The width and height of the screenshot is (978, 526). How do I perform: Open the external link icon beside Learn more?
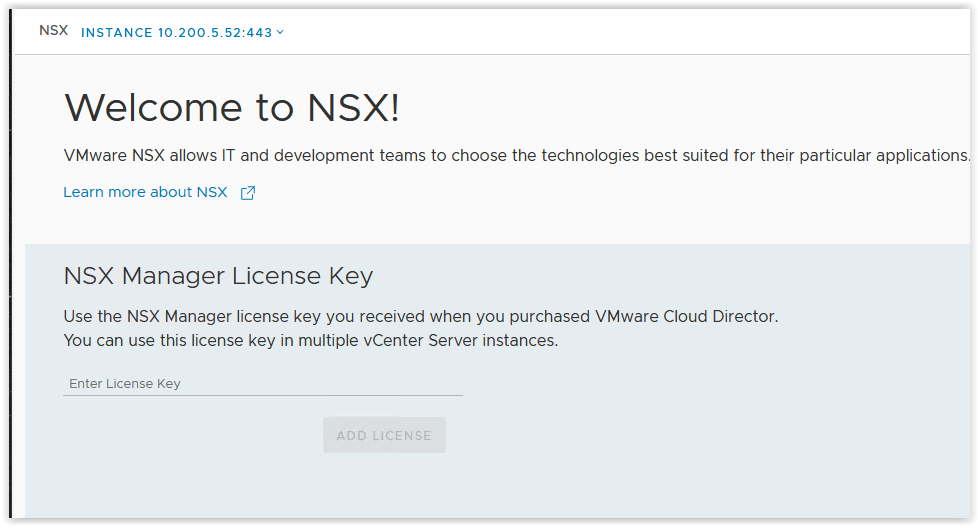[248, 193]
